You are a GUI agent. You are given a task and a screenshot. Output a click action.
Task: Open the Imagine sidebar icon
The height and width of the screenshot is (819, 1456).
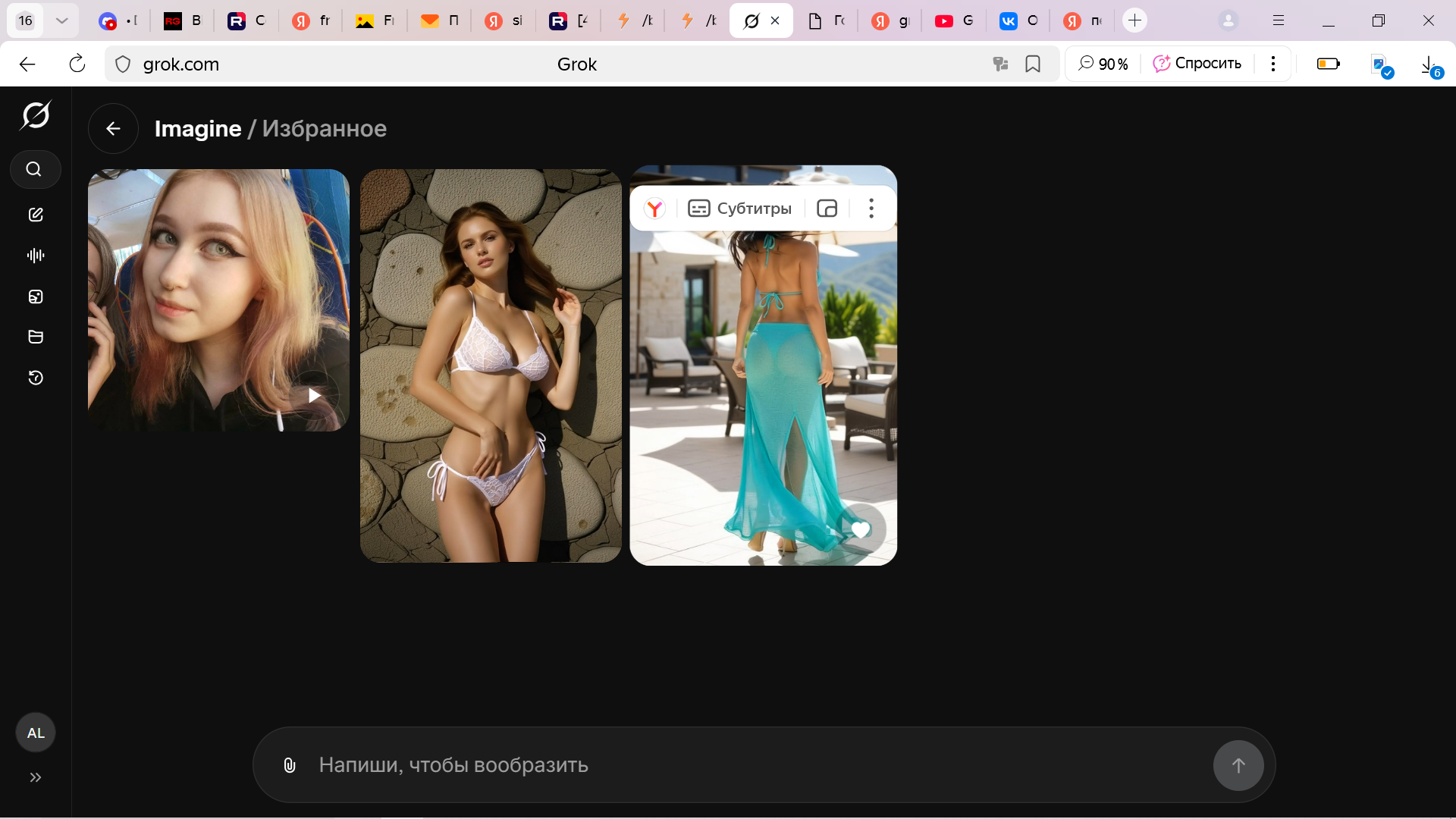coord(36,297)
